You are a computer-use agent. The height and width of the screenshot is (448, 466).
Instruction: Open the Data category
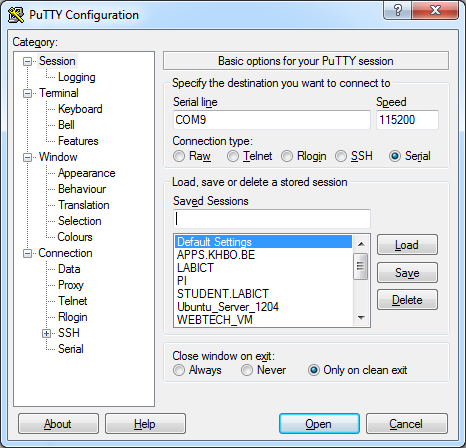click(69, 269)
